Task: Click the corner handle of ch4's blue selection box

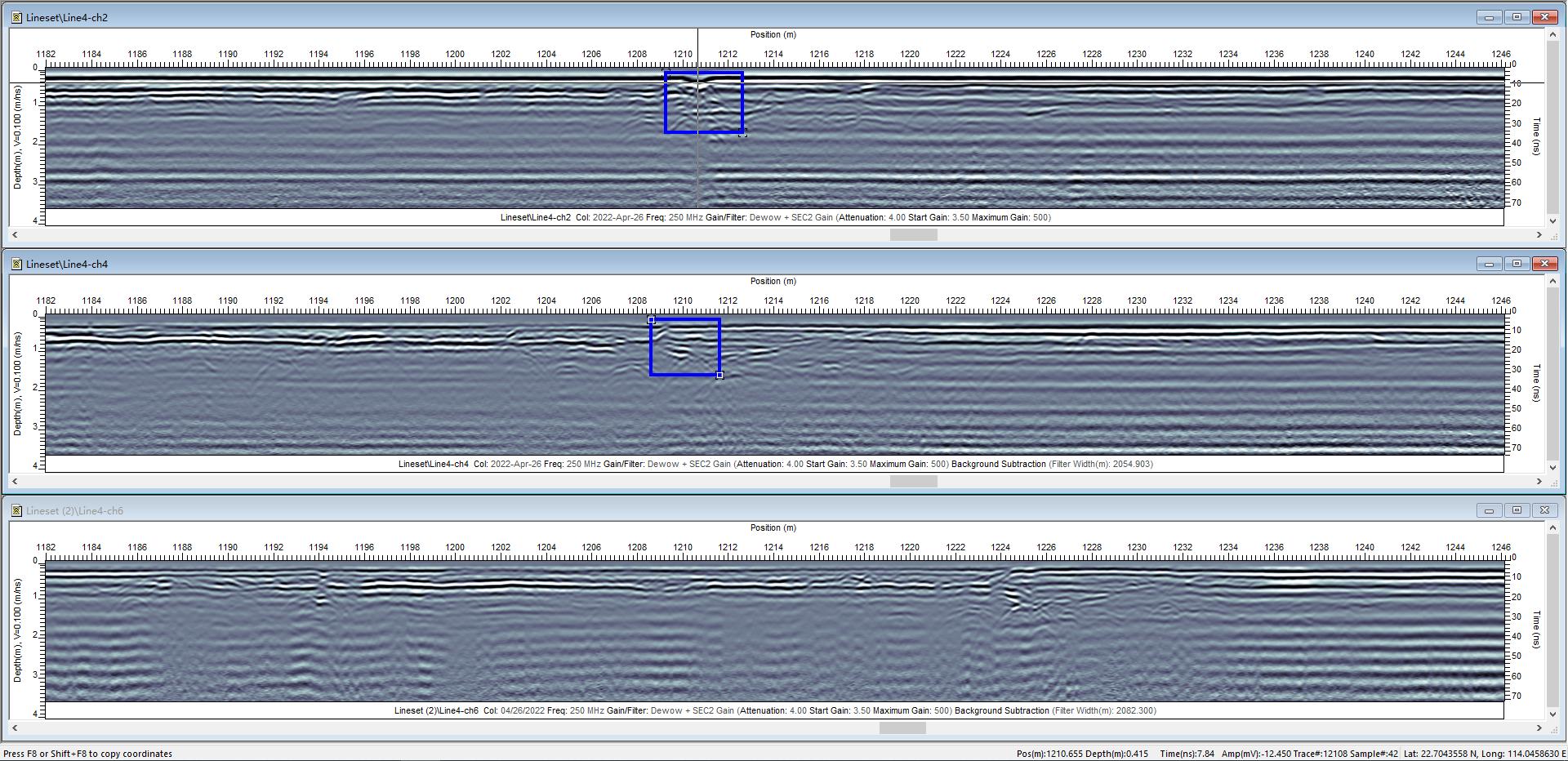Action: [x=719, y=376]
